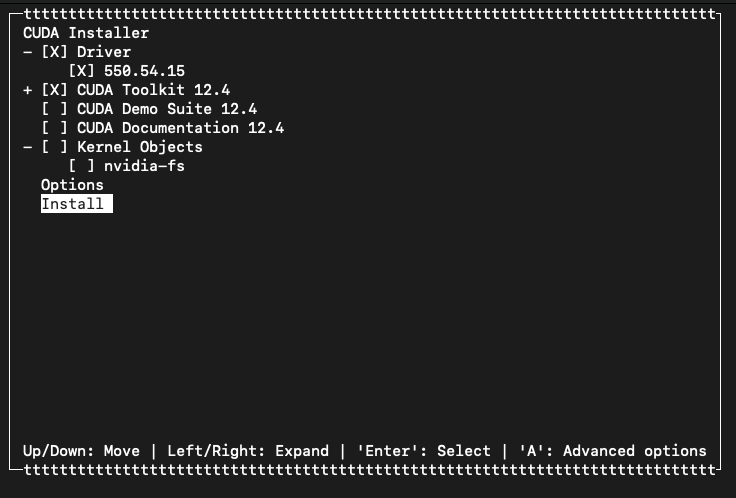Collapse the Driver tree with minus sign

point(28,52)
